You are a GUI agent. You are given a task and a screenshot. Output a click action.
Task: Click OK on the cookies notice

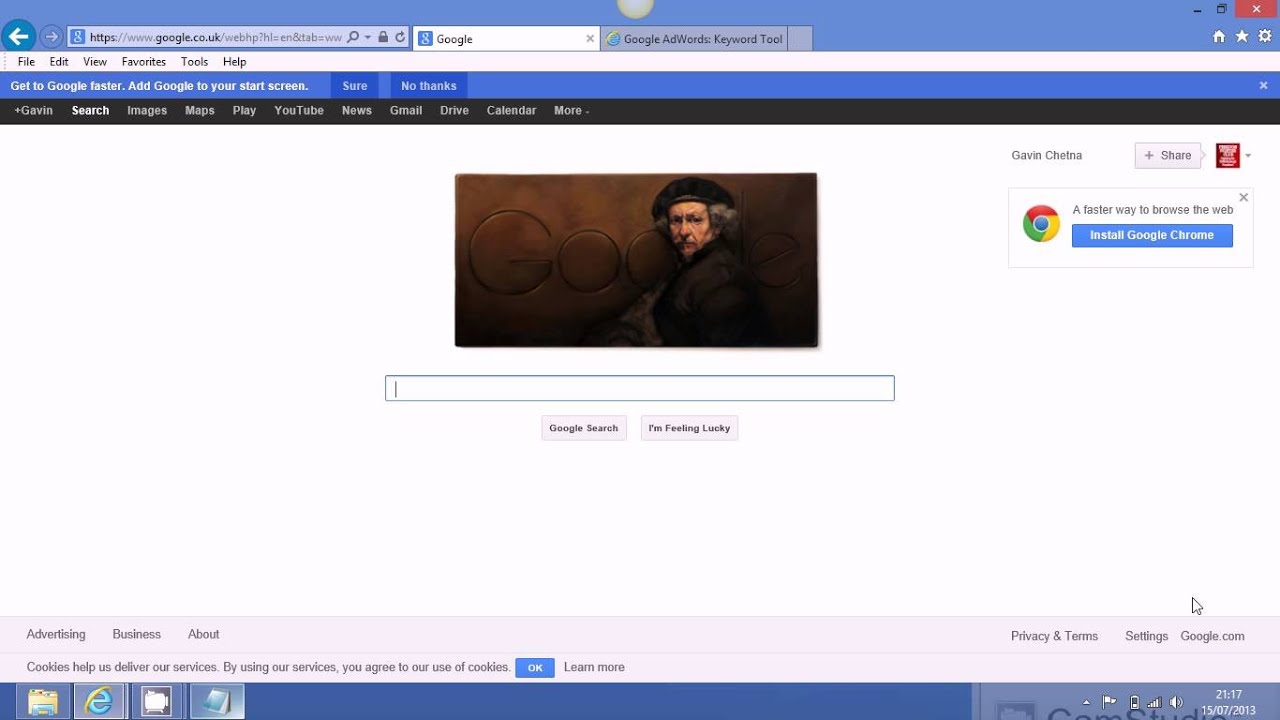(535, 668)
